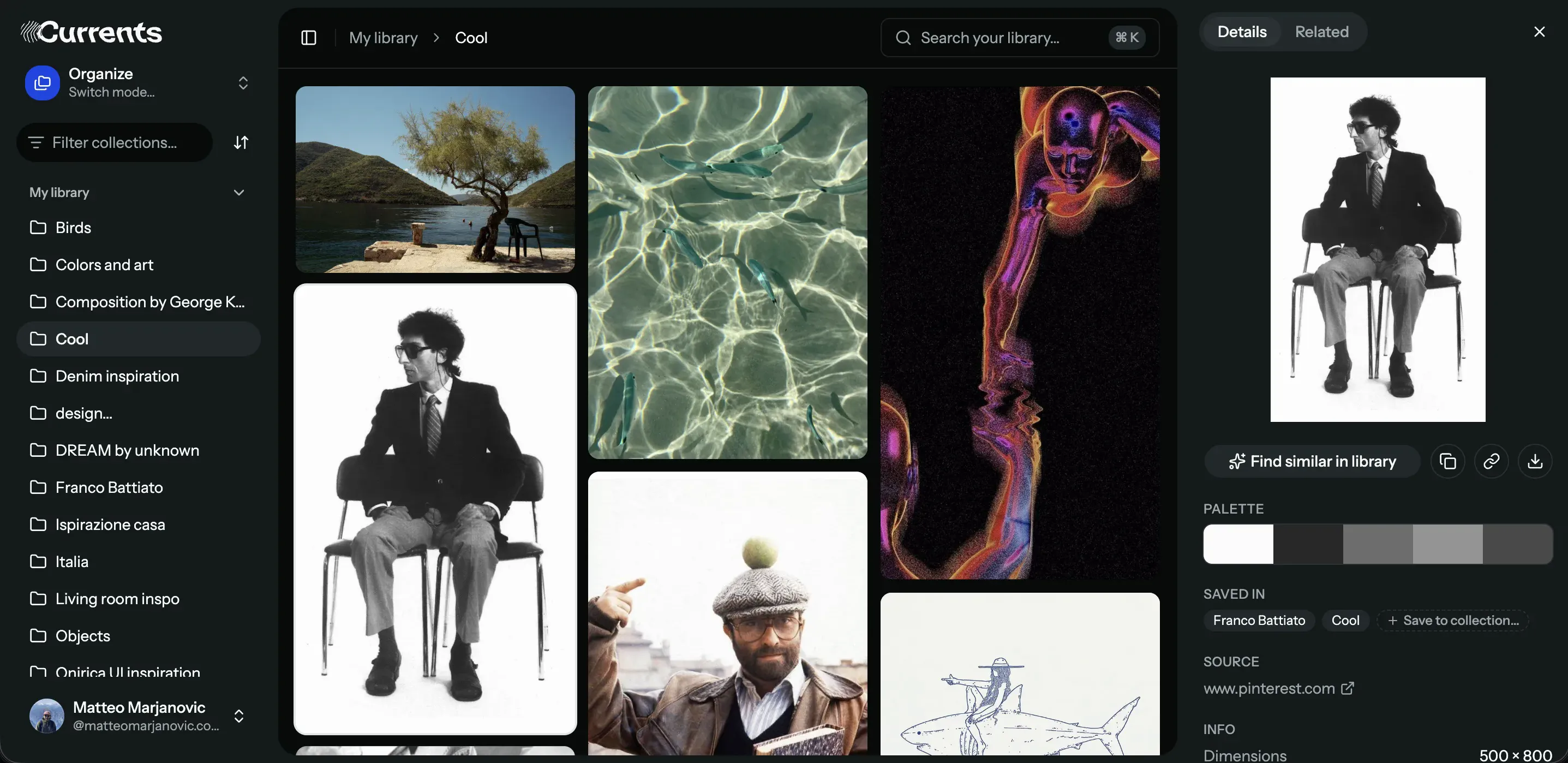The image size is (1568, 763).
Task: Click the Cool breadcrumb item
Action: pos(471,38)
